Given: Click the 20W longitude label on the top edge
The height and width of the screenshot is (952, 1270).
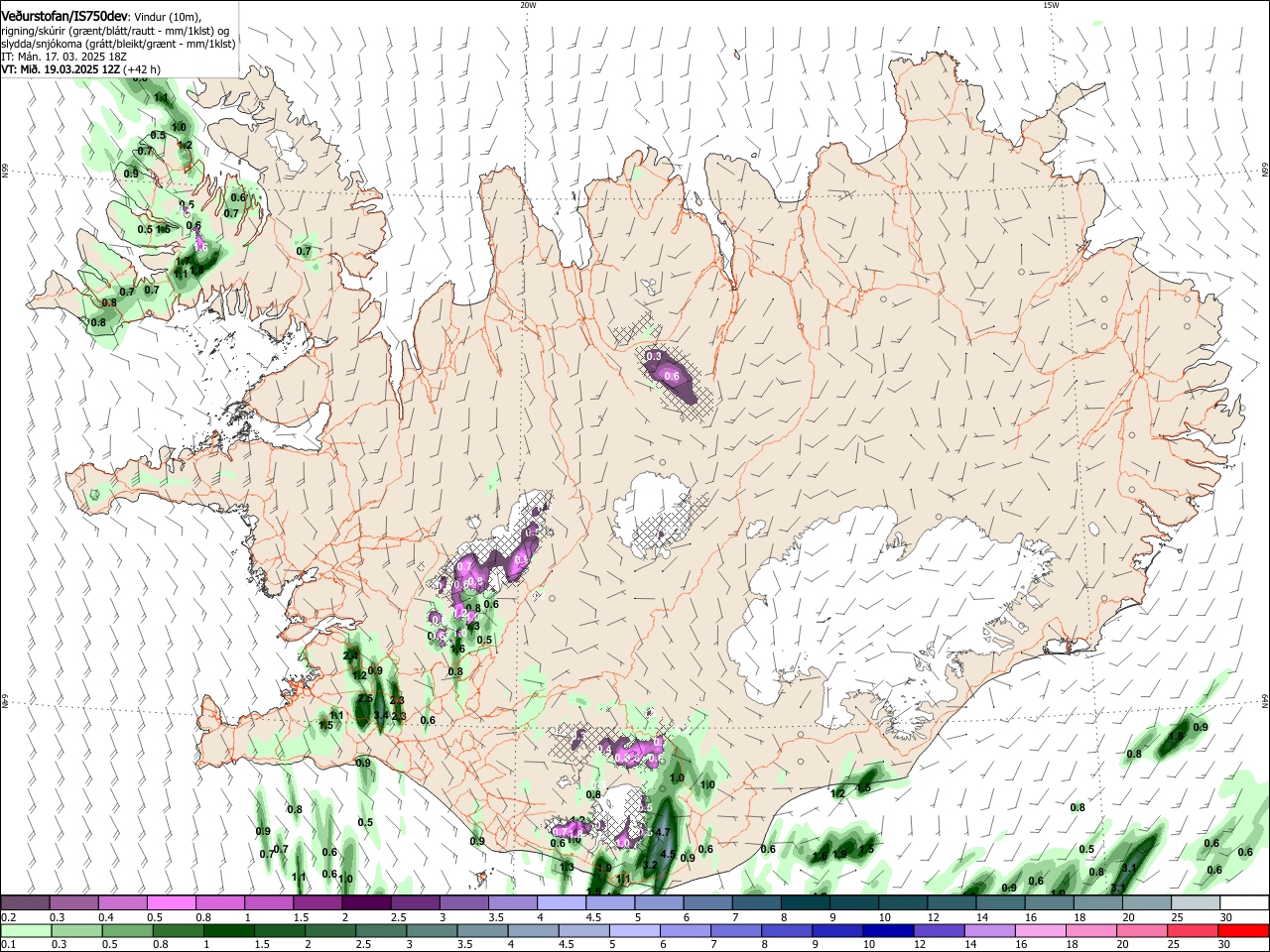Looking at the screenshot, I should click(528, 5).
